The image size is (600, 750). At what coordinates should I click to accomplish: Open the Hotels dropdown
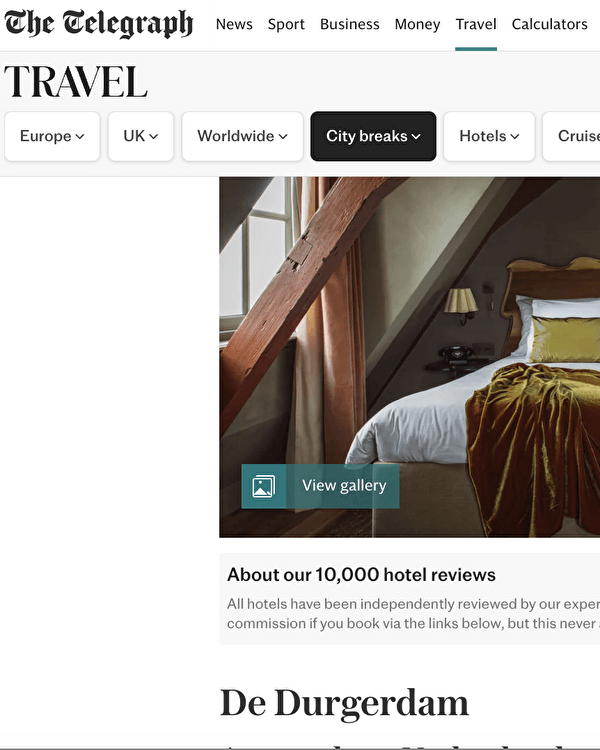489,136
